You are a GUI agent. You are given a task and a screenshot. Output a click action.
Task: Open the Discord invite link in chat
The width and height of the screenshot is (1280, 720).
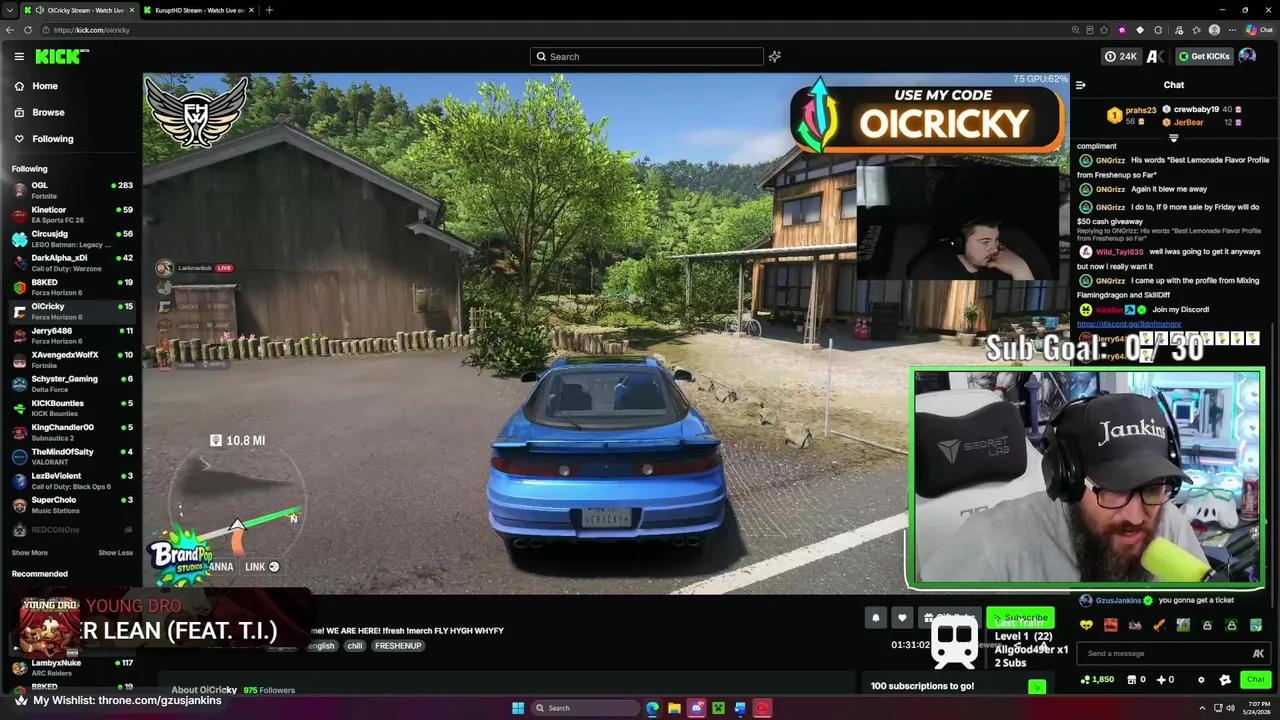(x=1129, y=324)
